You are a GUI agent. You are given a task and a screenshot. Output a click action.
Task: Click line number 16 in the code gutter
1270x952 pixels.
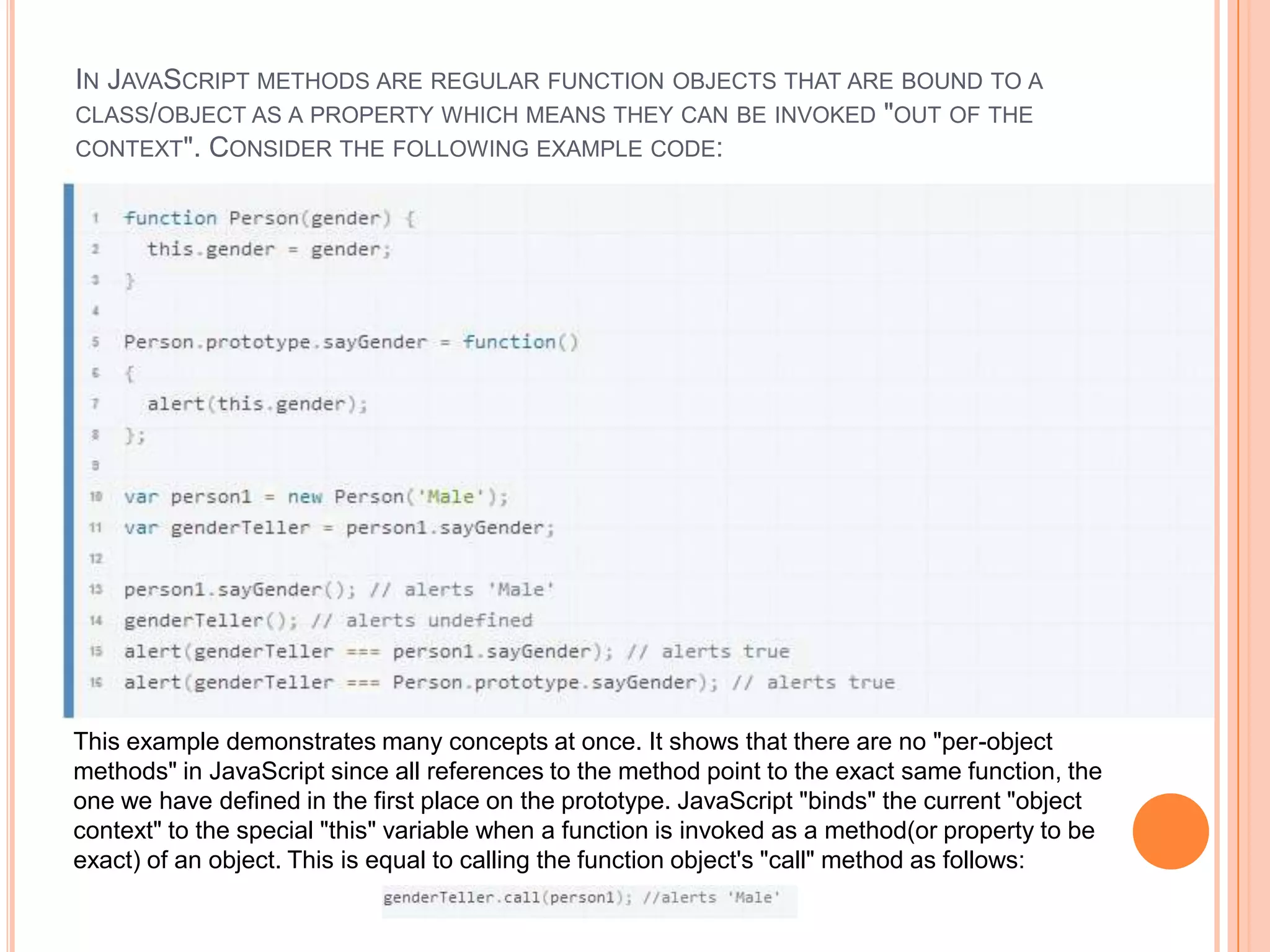(95, 682)
